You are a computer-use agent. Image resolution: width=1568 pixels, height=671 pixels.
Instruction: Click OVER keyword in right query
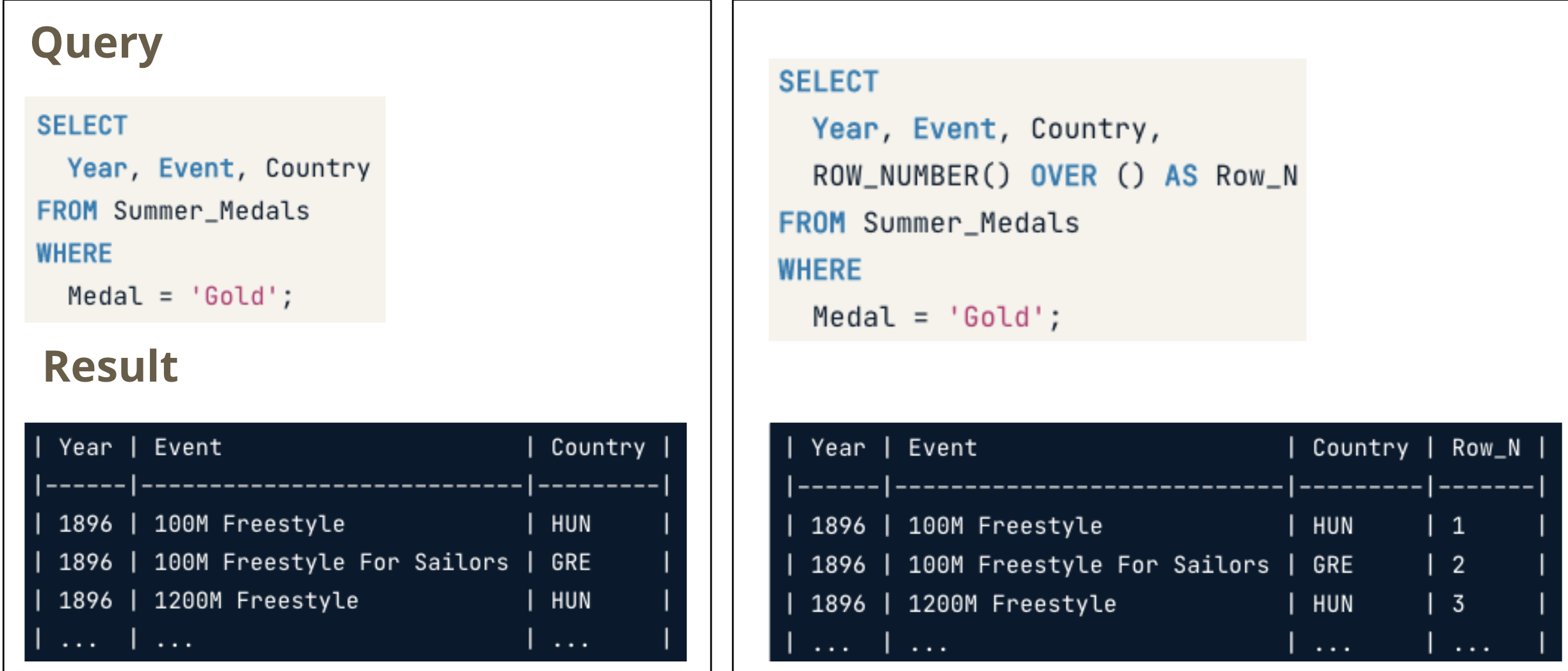click(1063, 176)
